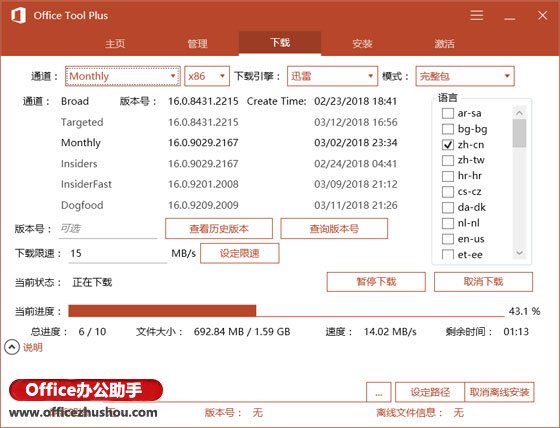
Task: Open the x86 architecture dropdown
Action: pos(207,76)
